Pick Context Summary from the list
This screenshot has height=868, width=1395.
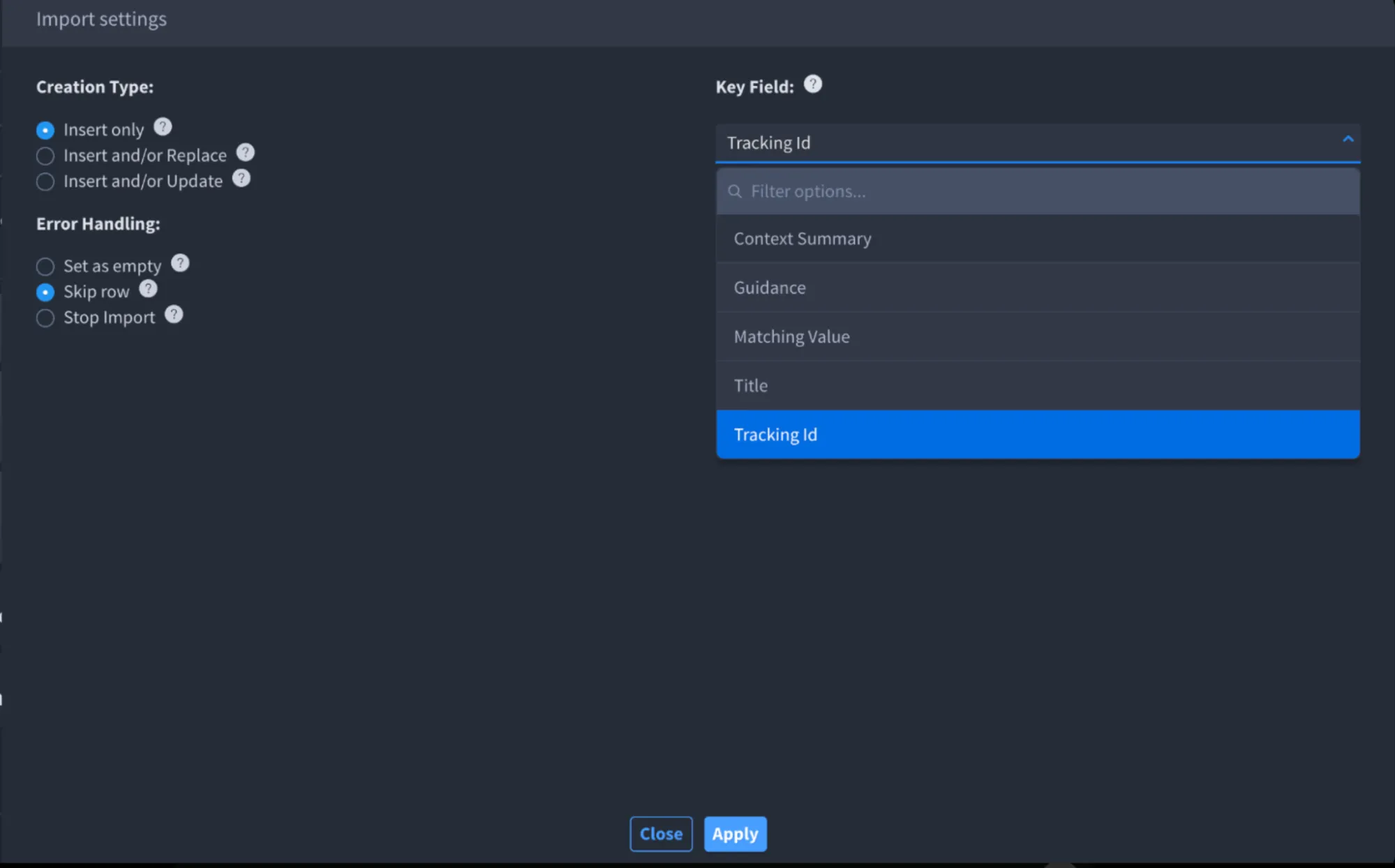(x=1038, y=239)
